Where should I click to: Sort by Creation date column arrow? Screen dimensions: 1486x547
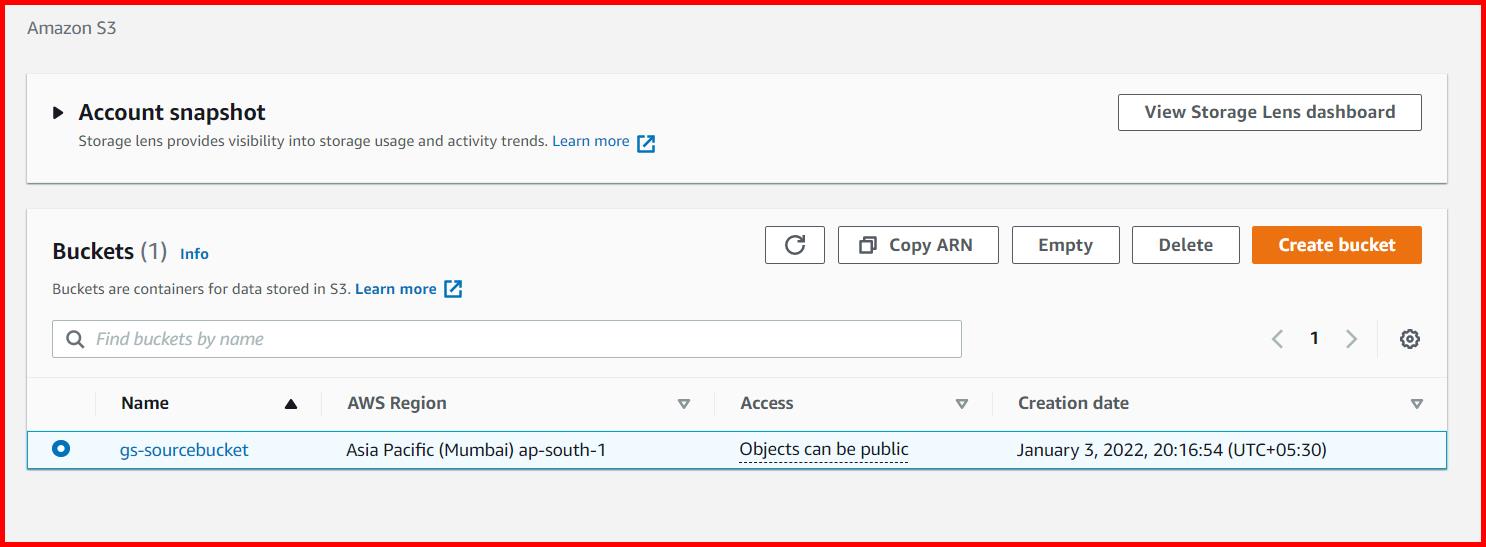(x=1416, y=404)
